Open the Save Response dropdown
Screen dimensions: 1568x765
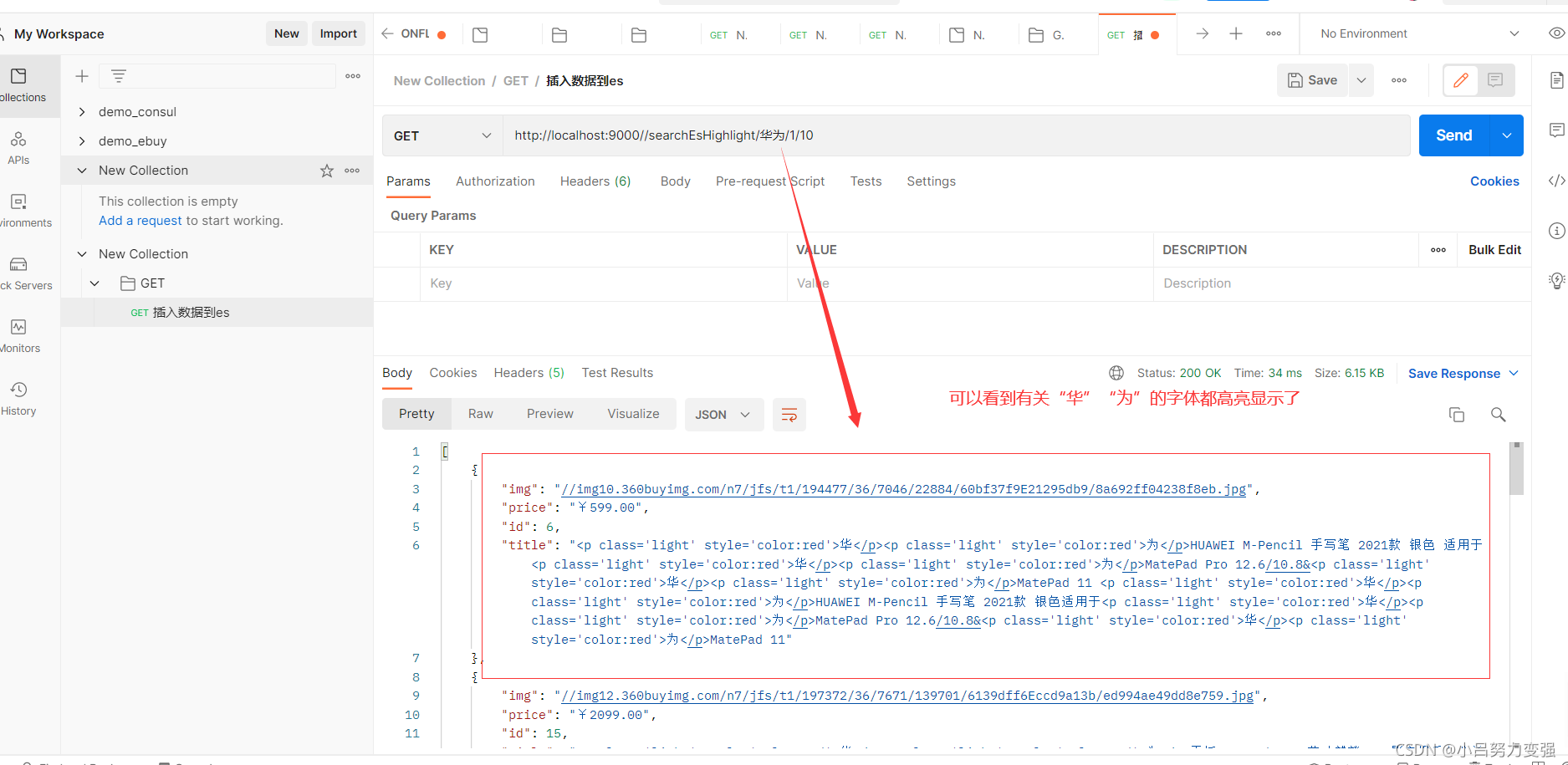pyautogui.click(x=1463, y=374)
